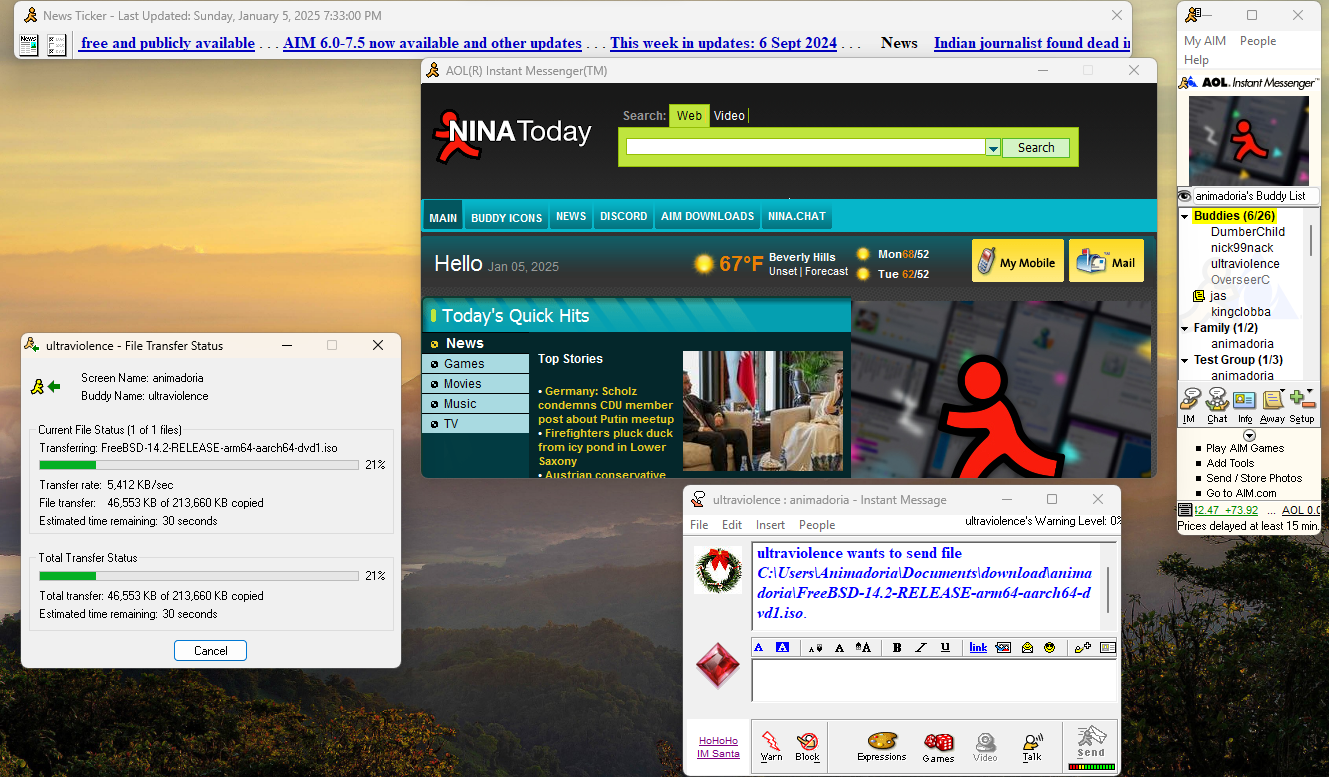
Task: Click the total transfer progress bar
Action: pyautogui.click(x=199, y=576)
